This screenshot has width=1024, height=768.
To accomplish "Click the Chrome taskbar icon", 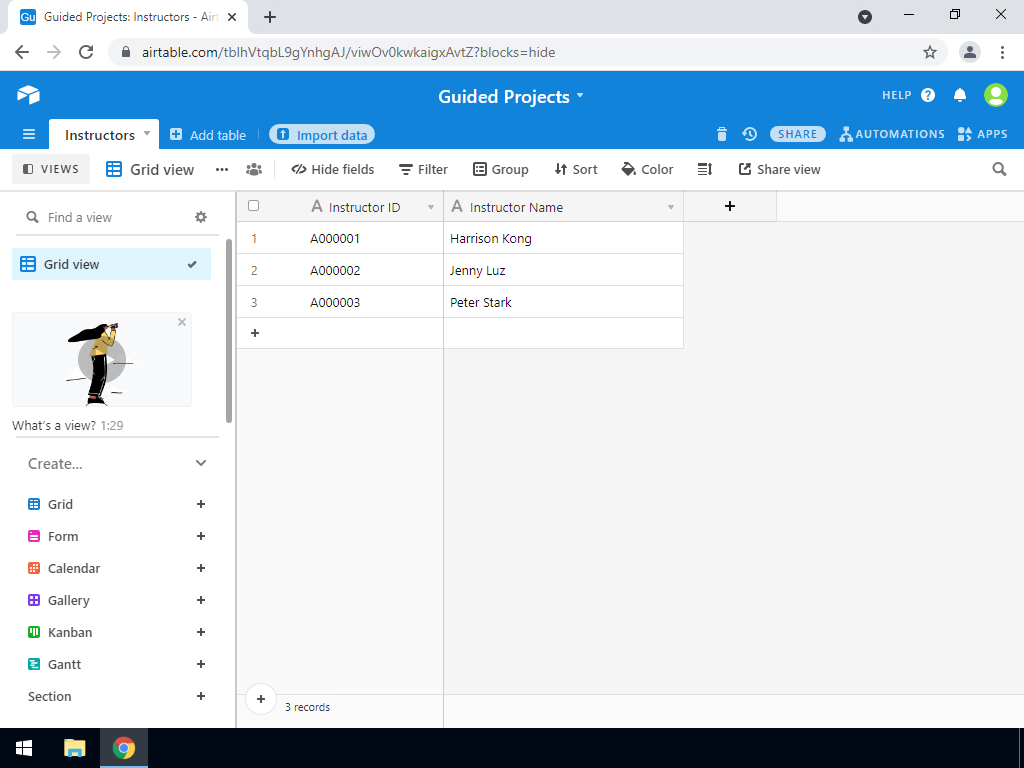I will click(x=123, y=748).
